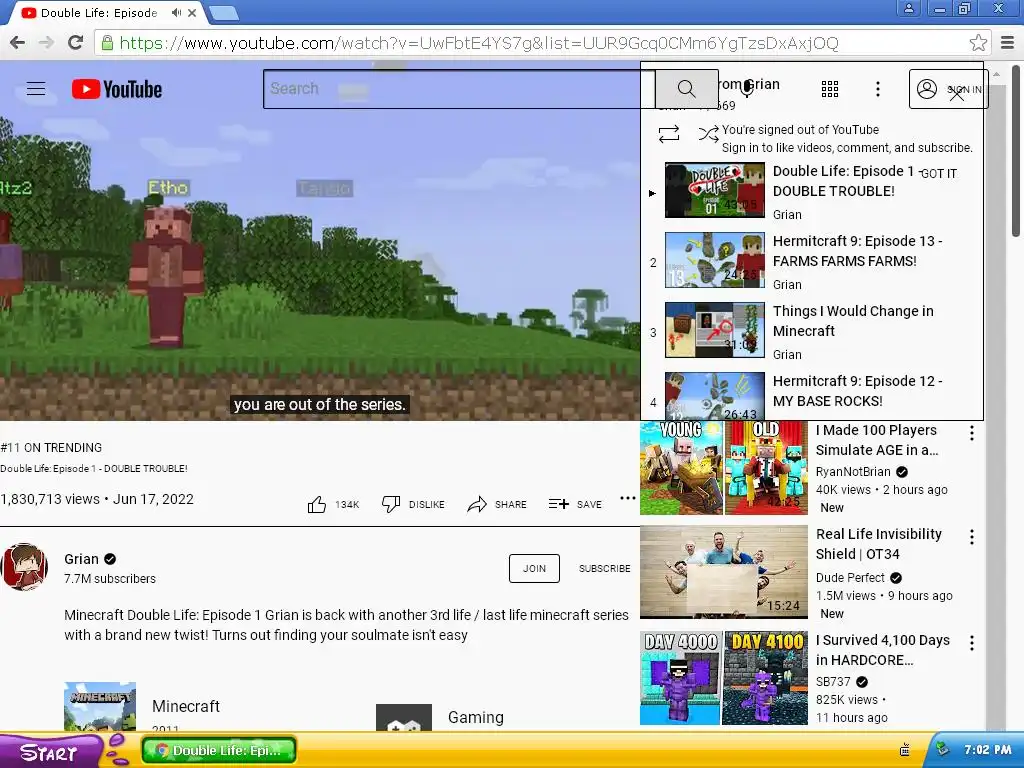Open Dude Perfect channel link
Screen dimensions: 1024x768
coord(850,577)
